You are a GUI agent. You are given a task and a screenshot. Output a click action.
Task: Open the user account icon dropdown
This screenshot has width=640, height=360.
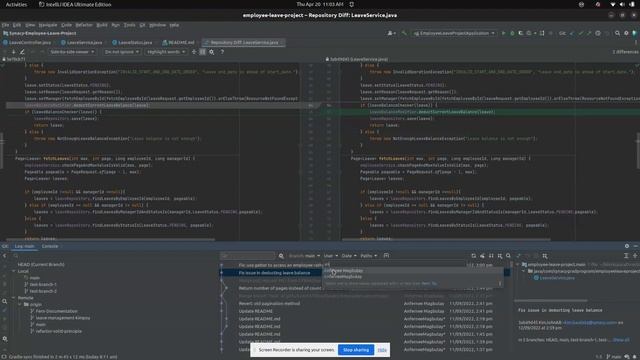tap(391, 33)
